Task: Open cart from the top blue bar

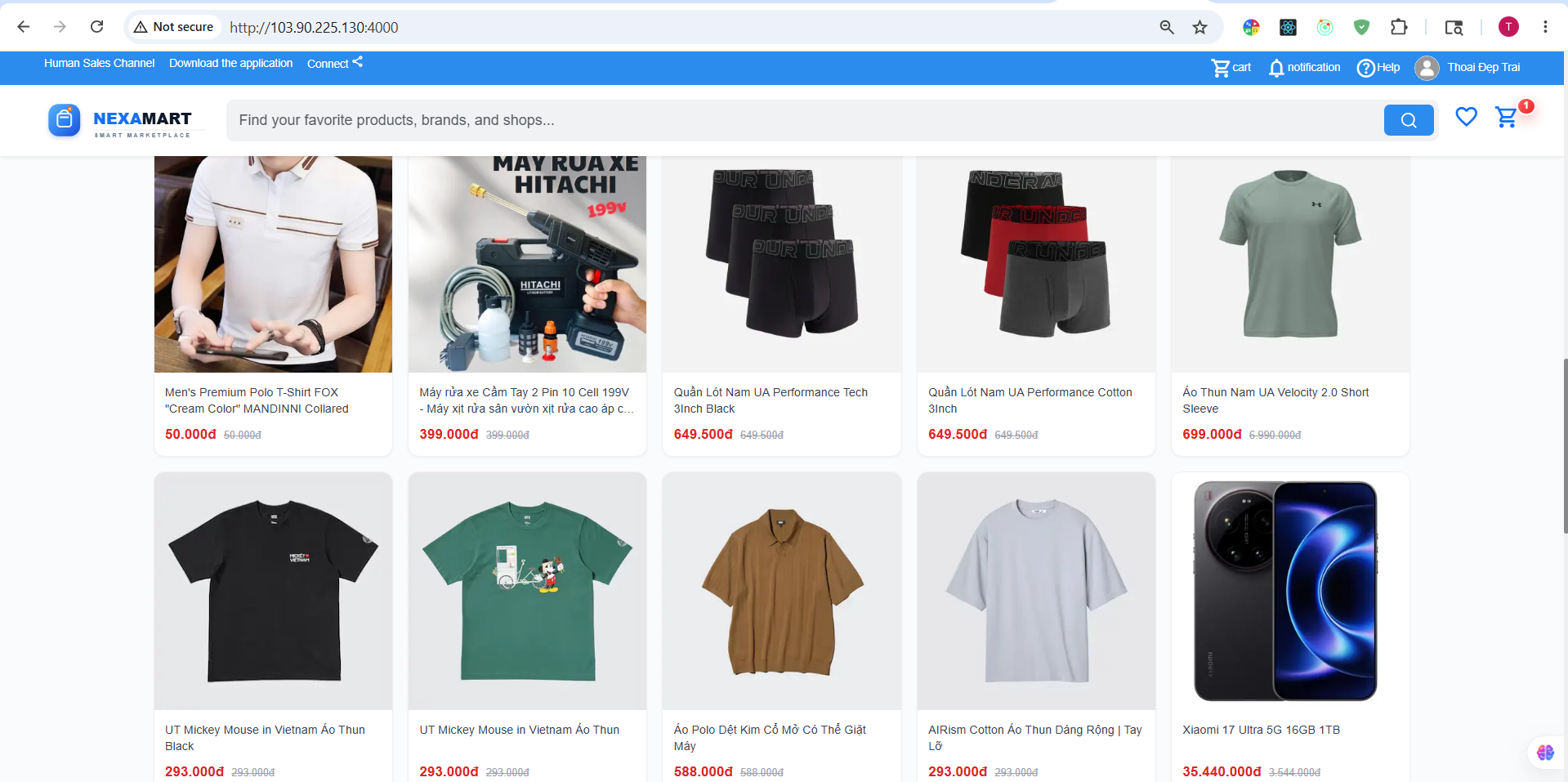Action: pyautogui.click(x=1231, y=68)
